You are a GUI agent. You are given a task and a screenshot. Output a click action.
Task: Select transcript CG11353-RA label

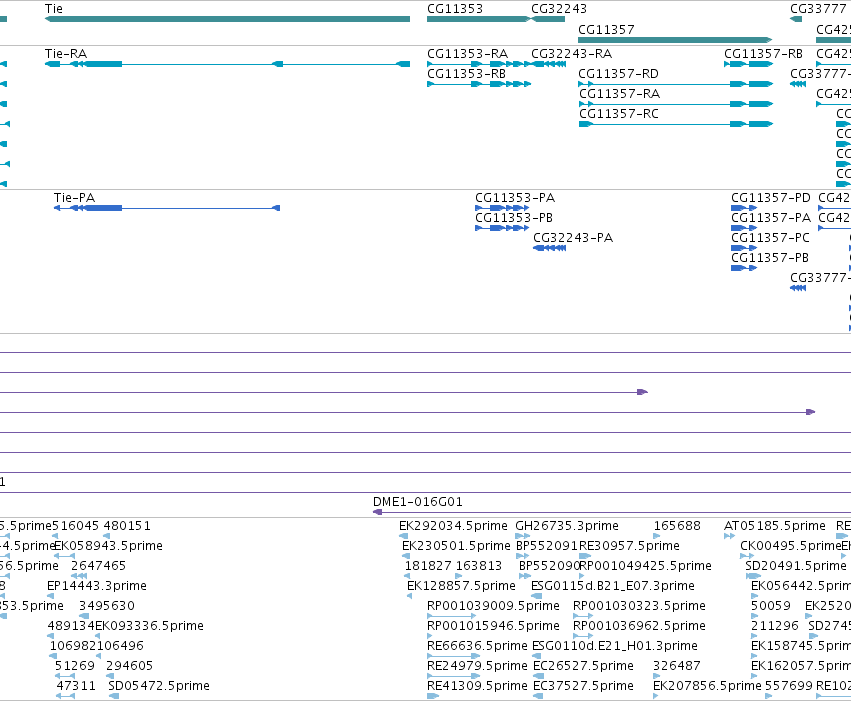(468, 54)
